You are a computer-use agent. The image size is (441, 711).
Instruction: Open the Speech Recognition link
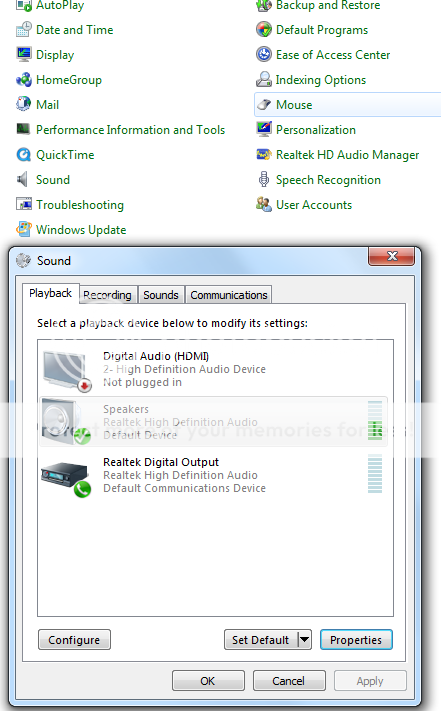328,180
